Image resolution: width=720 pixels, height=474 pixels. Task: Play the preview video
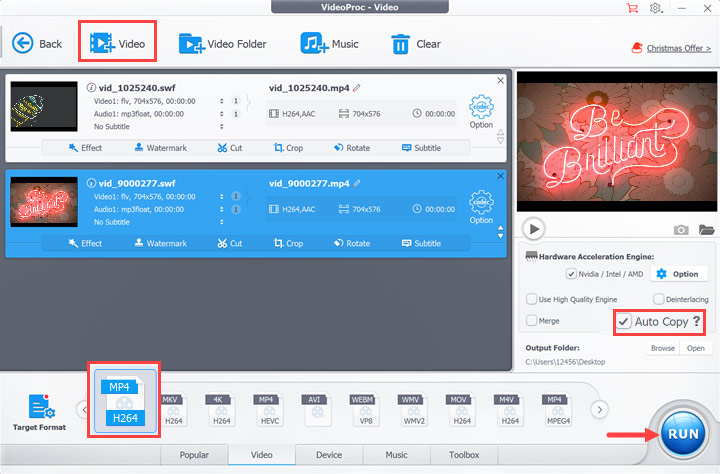click(534, 229)
